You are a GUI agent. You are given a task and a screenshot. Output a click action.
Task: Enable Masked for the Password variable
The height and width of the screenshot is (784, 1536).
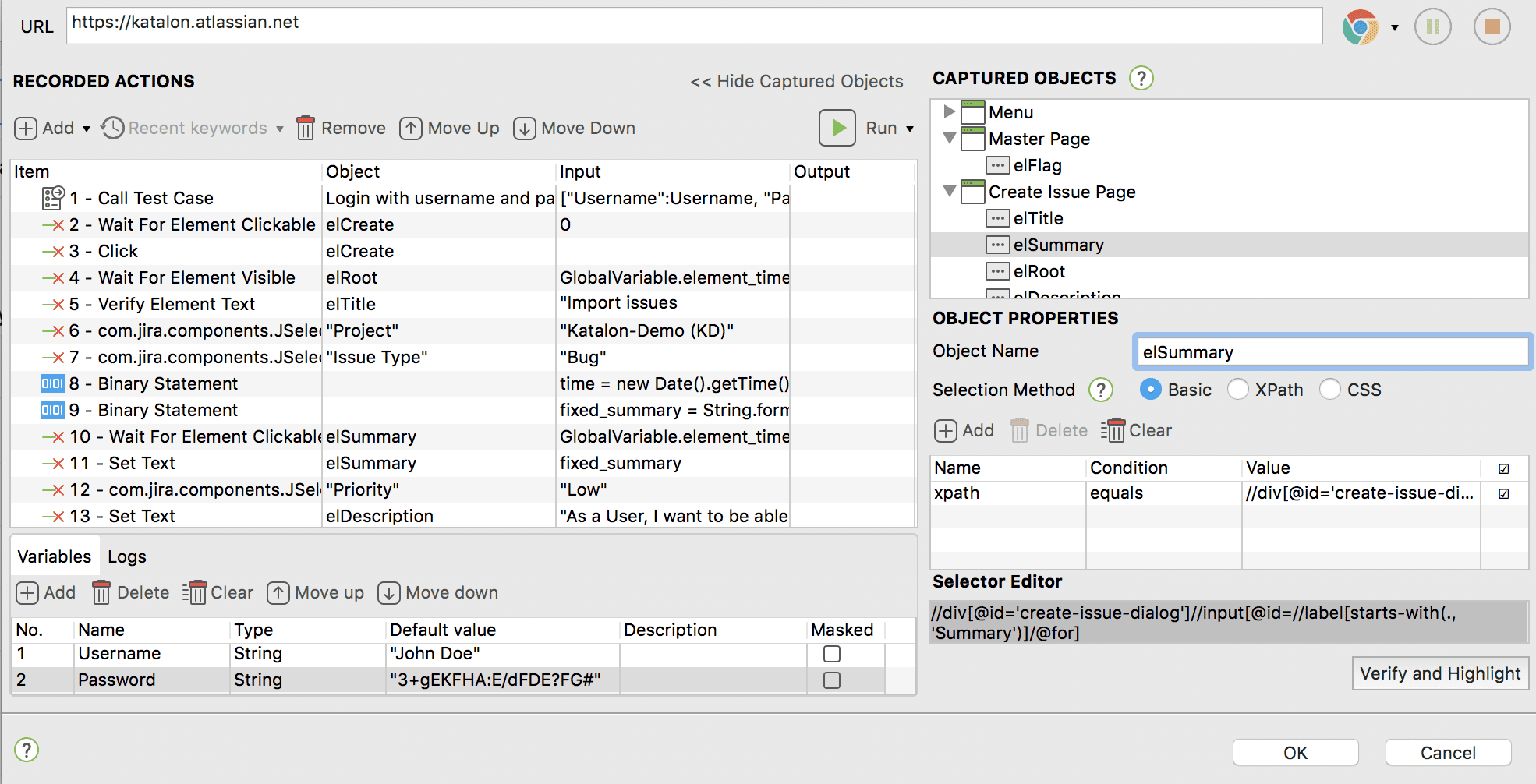tap(831, 680)
